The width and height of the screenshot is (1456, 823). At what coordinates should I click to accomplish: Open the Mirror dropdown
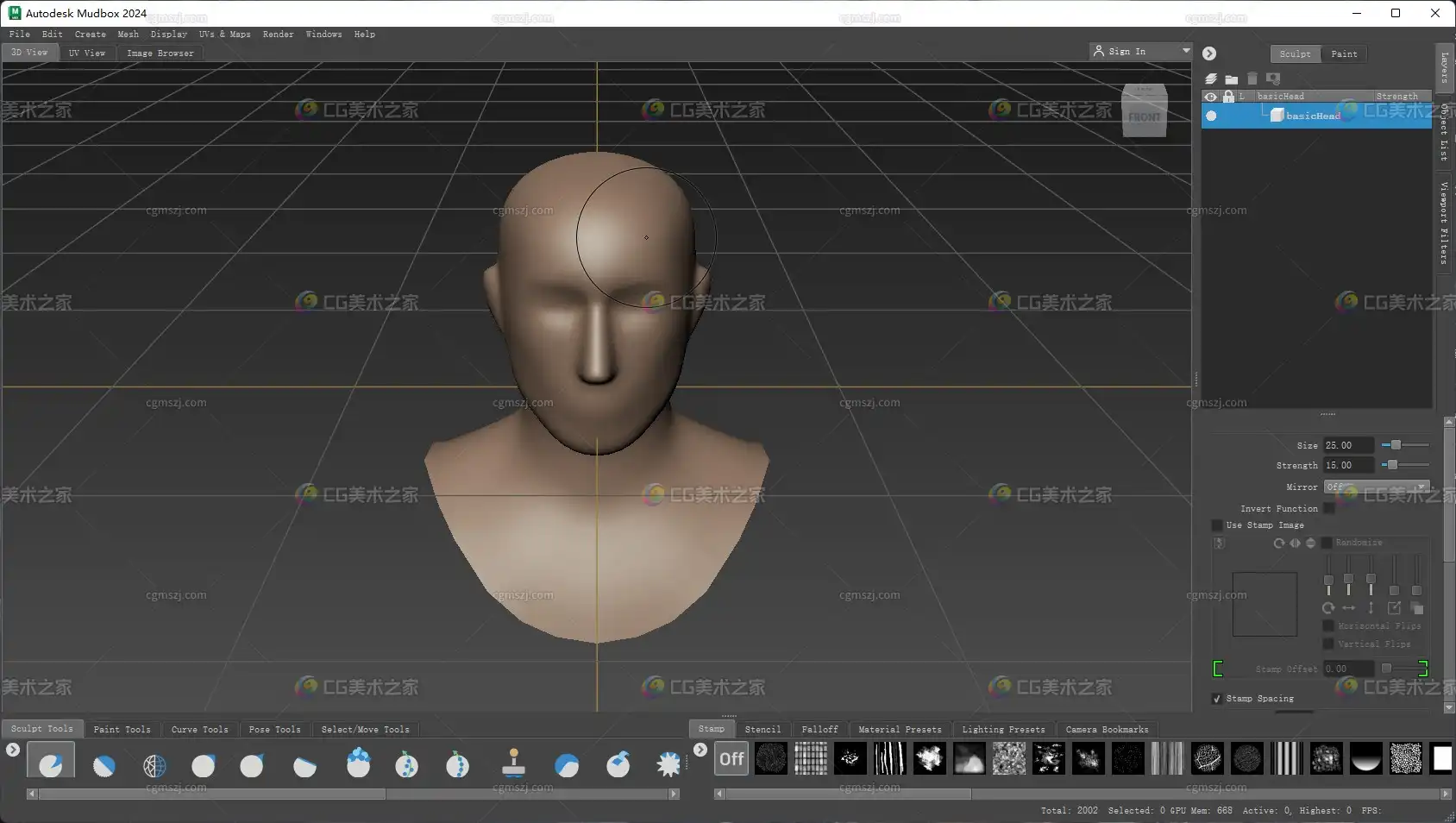[1377, 487]
